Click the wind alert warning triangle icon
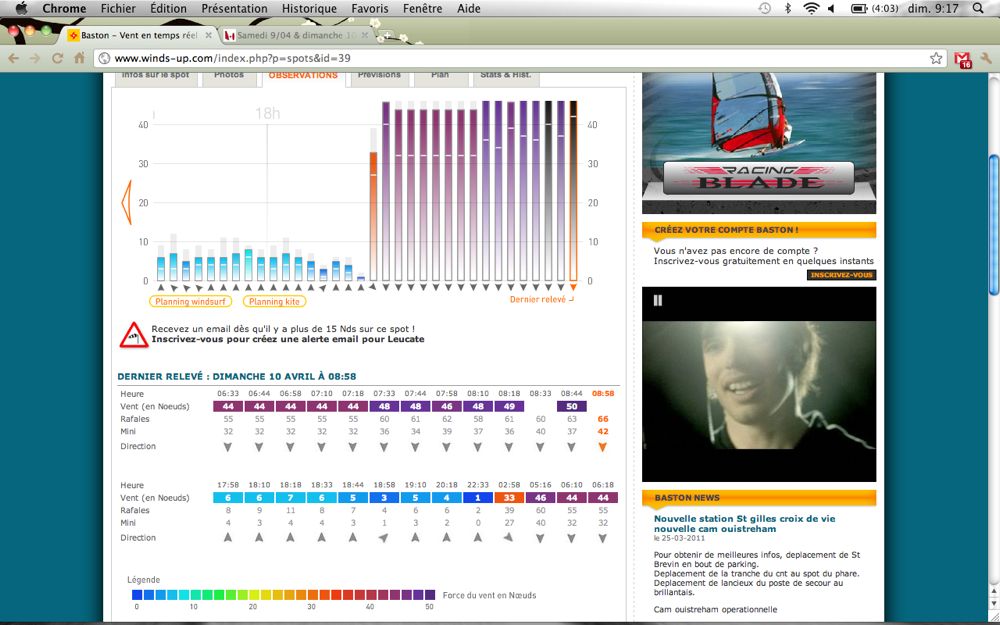Screen dimensions: 1000x625 (x=133, y=335)
